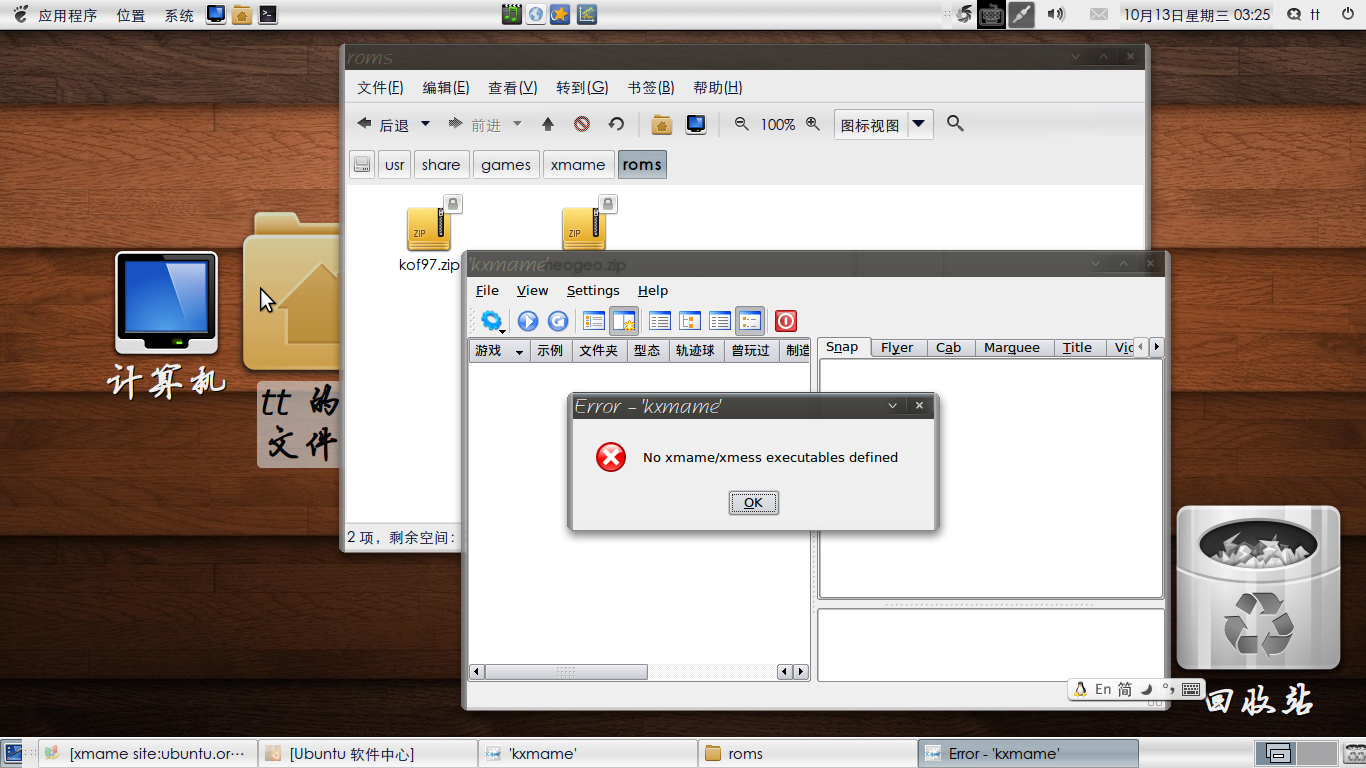Open the View menu in kxmame

[532, 290]
